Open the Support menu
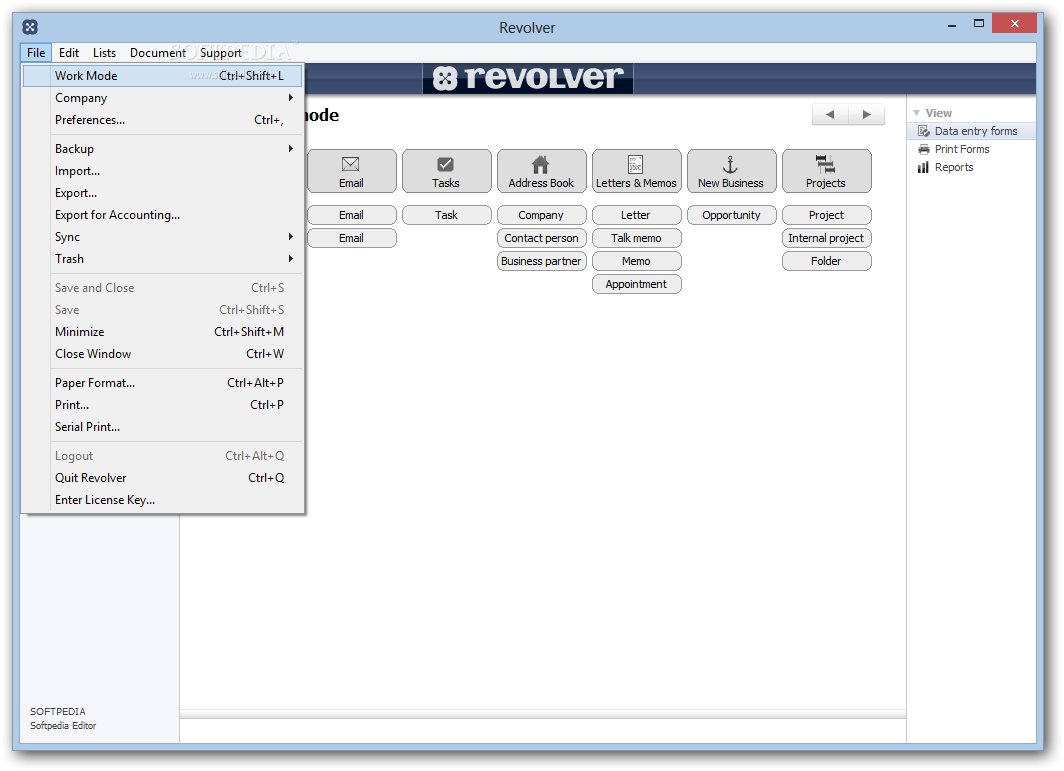 click(221, 52)
